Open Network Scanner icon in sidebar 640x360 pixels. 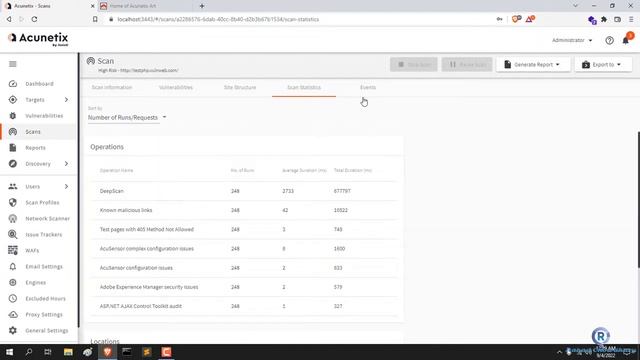(x=13, y=219)
